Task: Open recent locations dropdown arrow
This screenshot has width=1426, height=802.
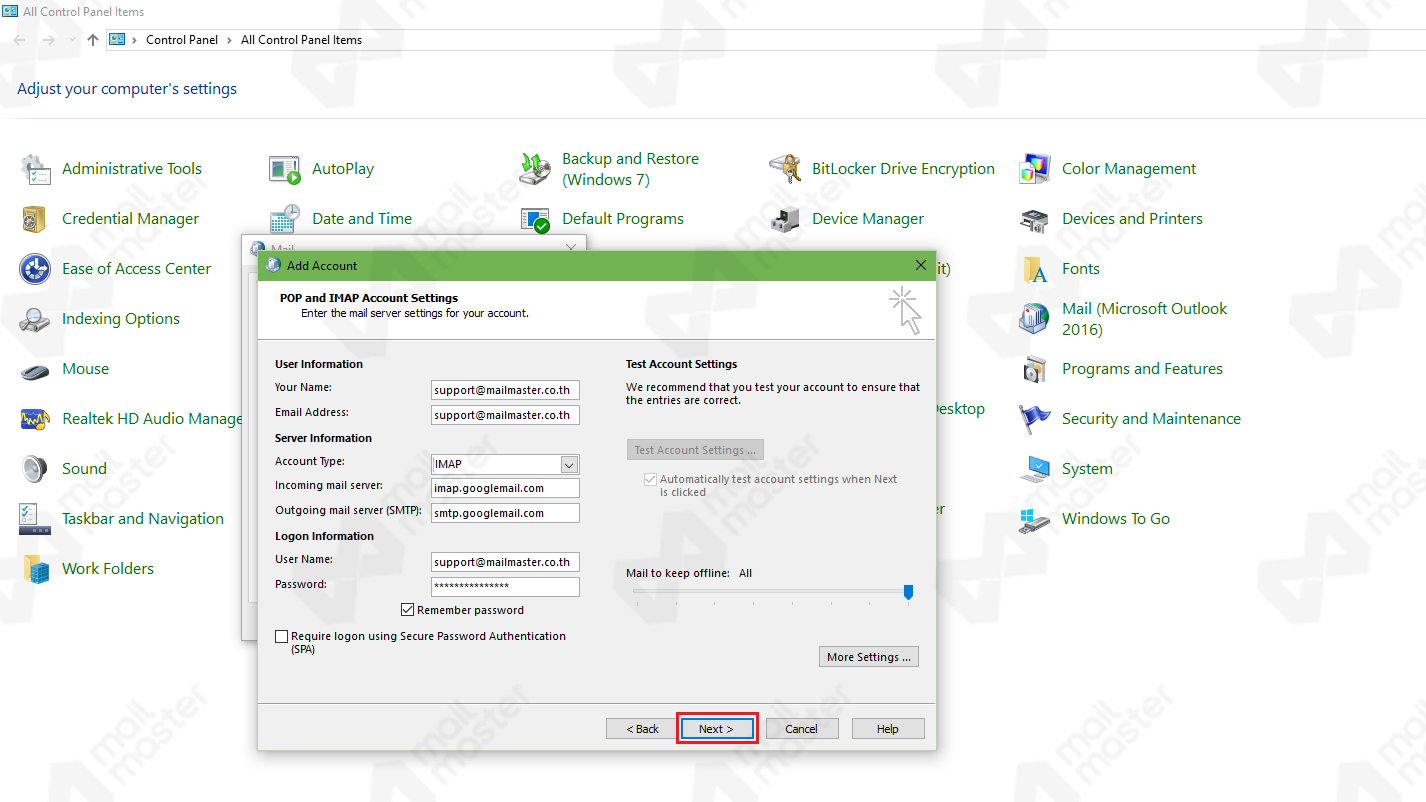Action: click(x=71, y=40)
